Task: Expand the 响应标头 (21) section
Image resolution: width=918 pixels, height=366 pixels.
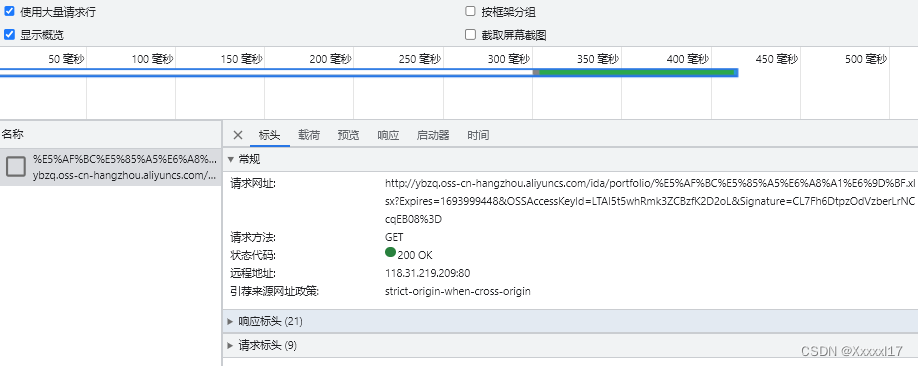Action: (570, 321)
